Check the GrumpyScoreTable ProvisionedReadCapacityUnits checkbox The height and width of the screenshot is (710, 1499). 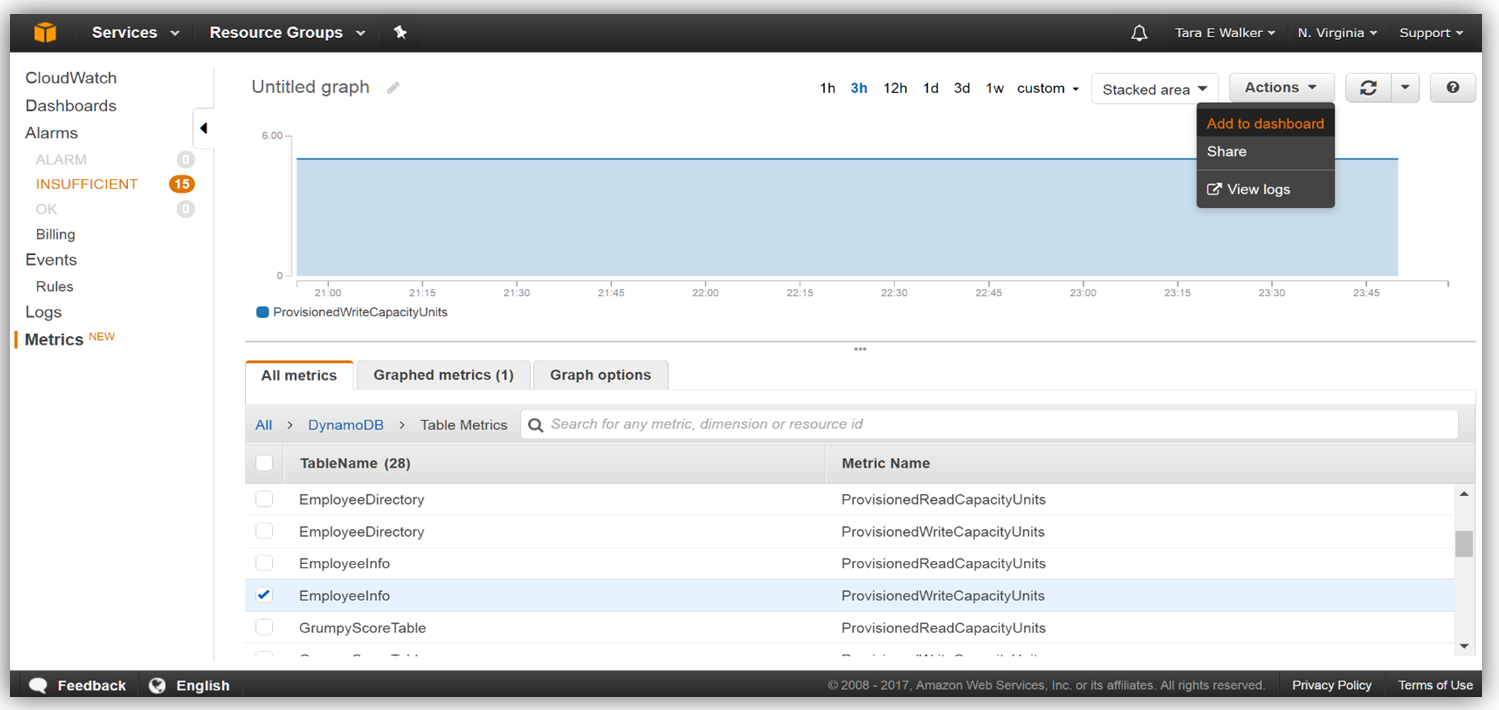click(264, 627)
